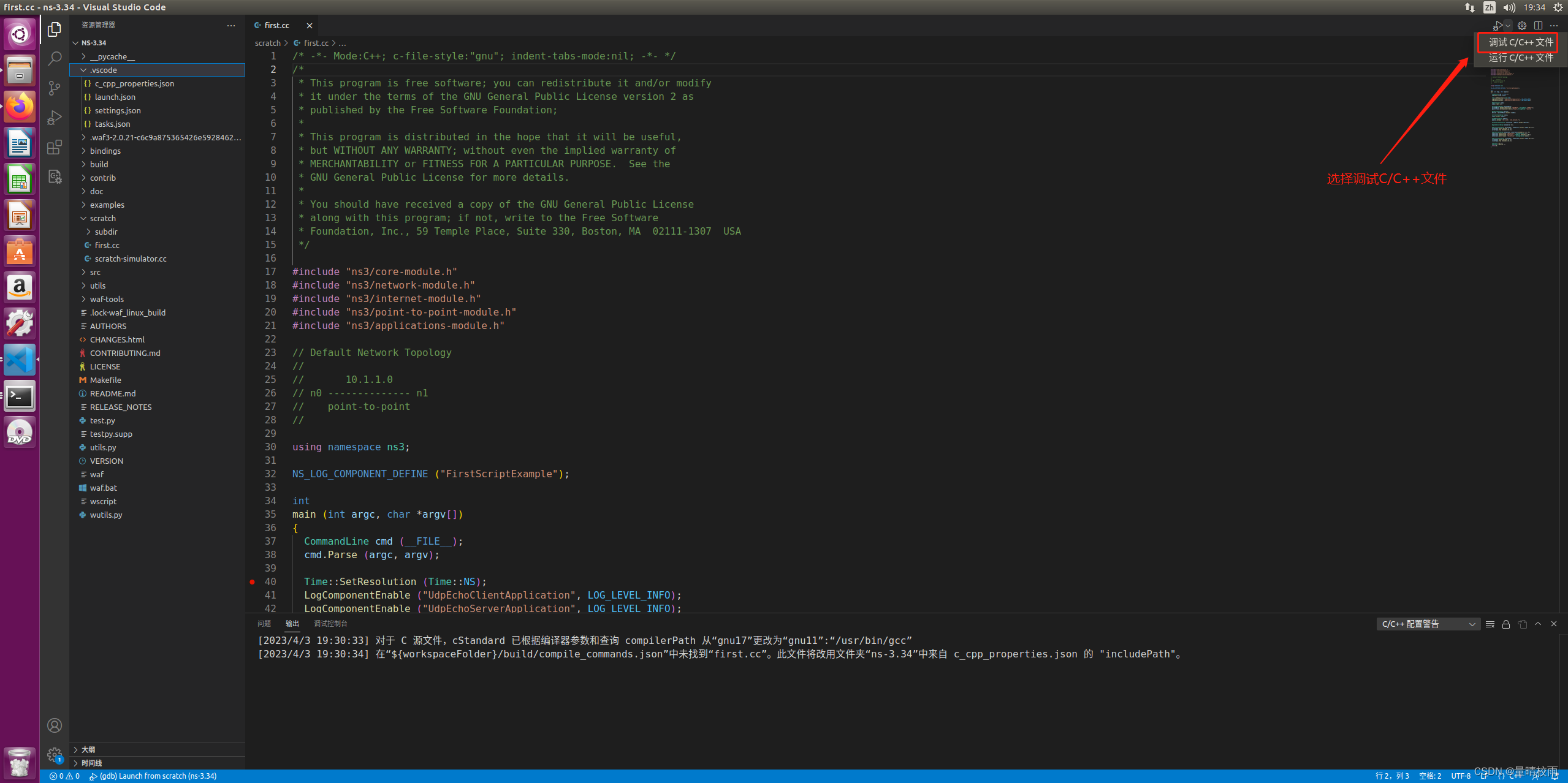Expand the __pycache__ folder
Screen dimensions: 1568x783
(158, 56)
